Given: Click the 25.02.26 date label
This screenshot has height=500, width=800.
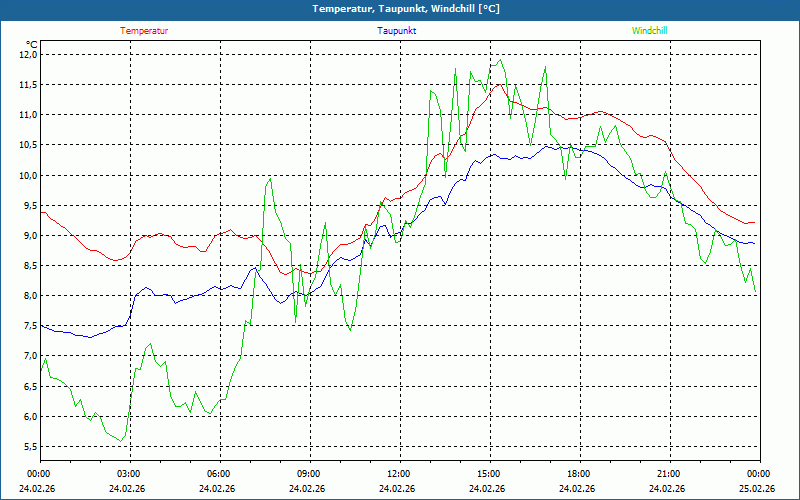Looking at the screenshot, I should coord(757,489).
